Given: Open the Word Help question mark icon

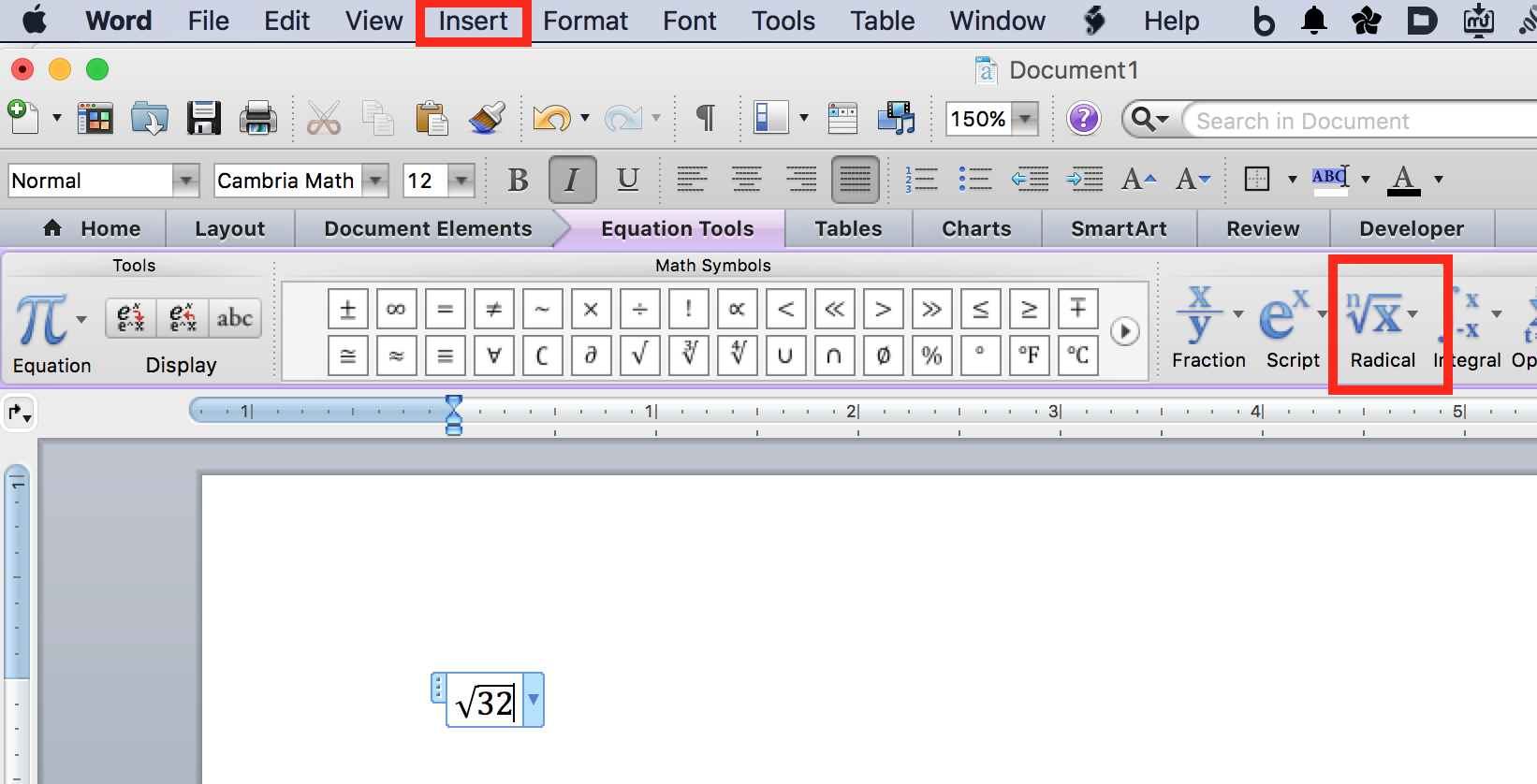Looking at the screenshot, I should [x=1084, y=119].
